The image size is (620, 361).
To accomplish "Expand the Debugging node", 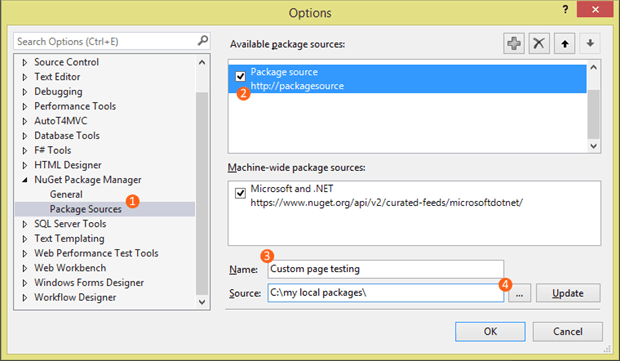I will 25,92.
